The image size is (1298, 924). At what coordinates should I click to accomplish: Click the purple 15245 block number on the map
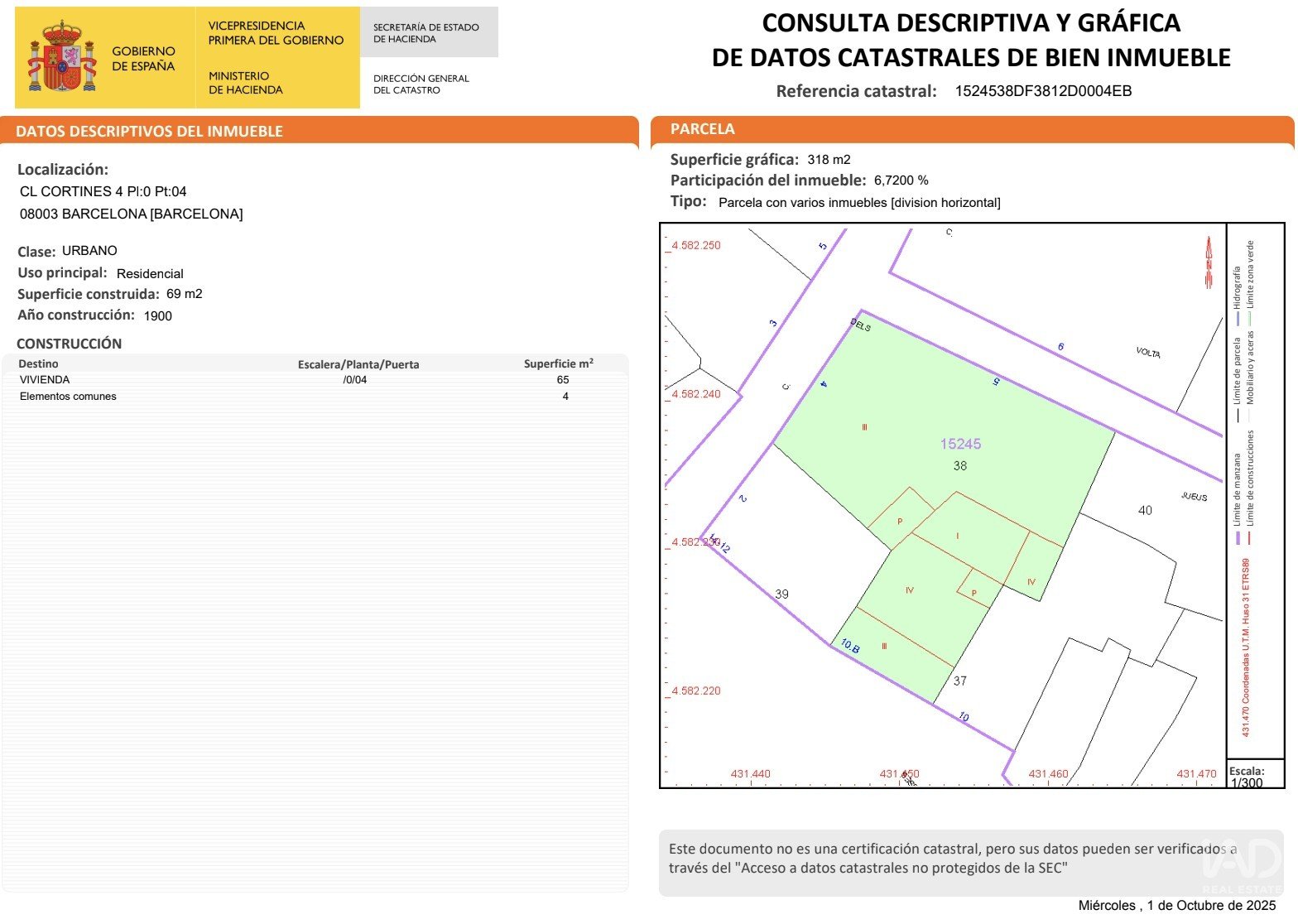(960, 444)
